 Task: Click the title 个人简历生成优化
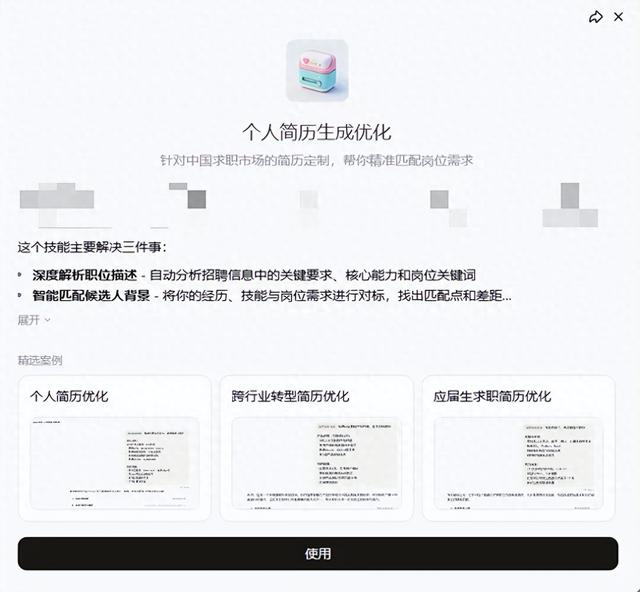[317, 132]
